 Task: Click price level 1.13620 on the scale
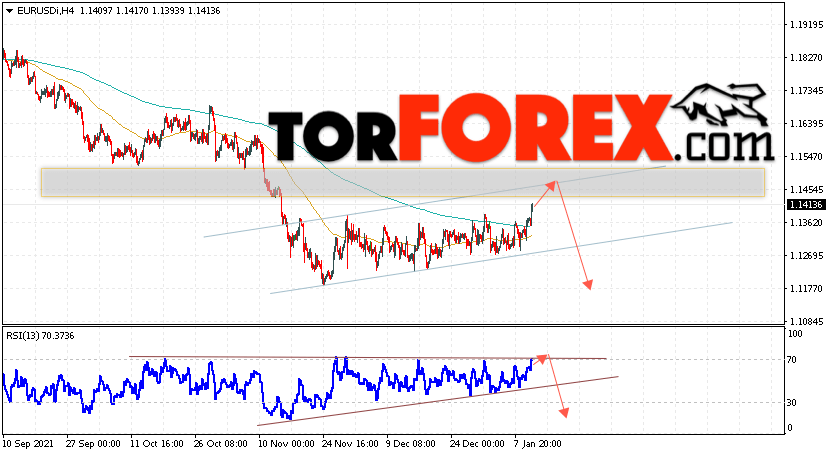tap(806, 223)
